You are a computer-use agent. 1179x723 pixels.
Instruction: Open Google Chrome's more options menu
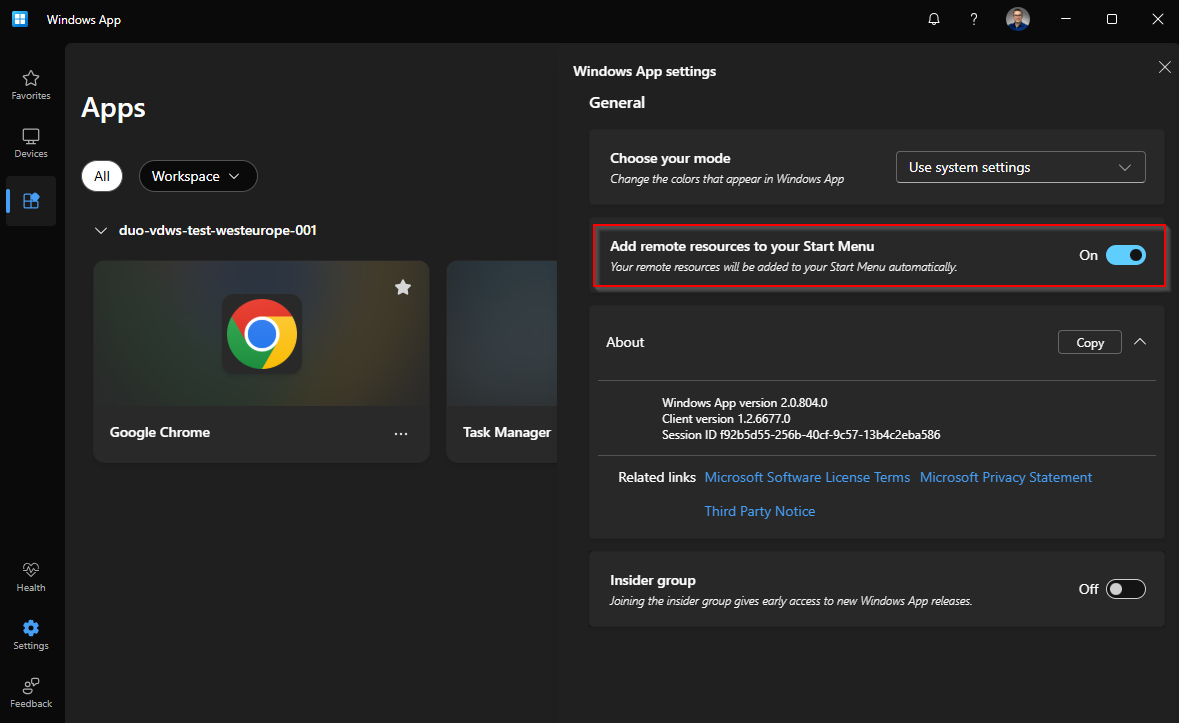tap(401, 433)
